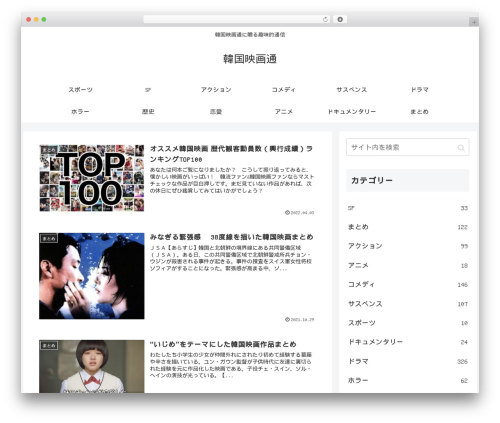Open the 恋愛 navigation item
Image resolution: width=500 pixels, height=423 pixels.
[x=216, y=112]
